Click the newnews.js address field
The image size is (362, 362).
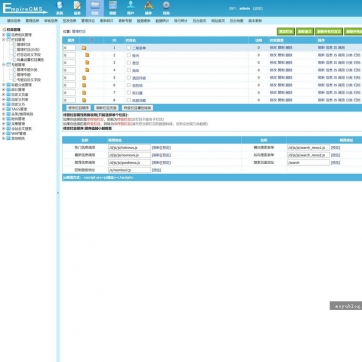point(129,155)
